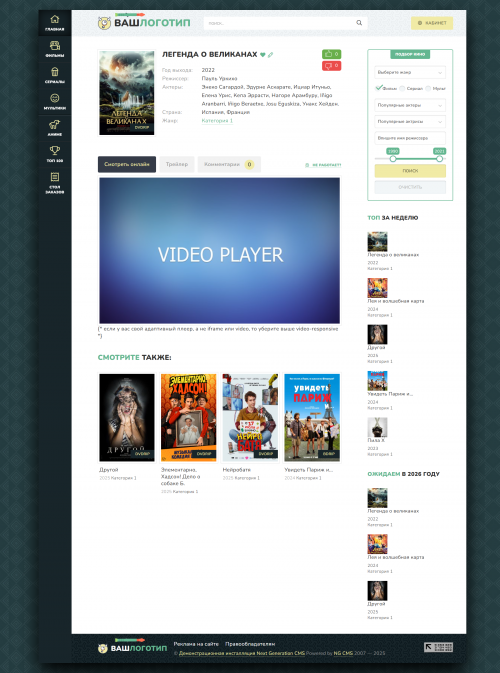Click the 1990 year slider handle

click(x=393, y=159)
